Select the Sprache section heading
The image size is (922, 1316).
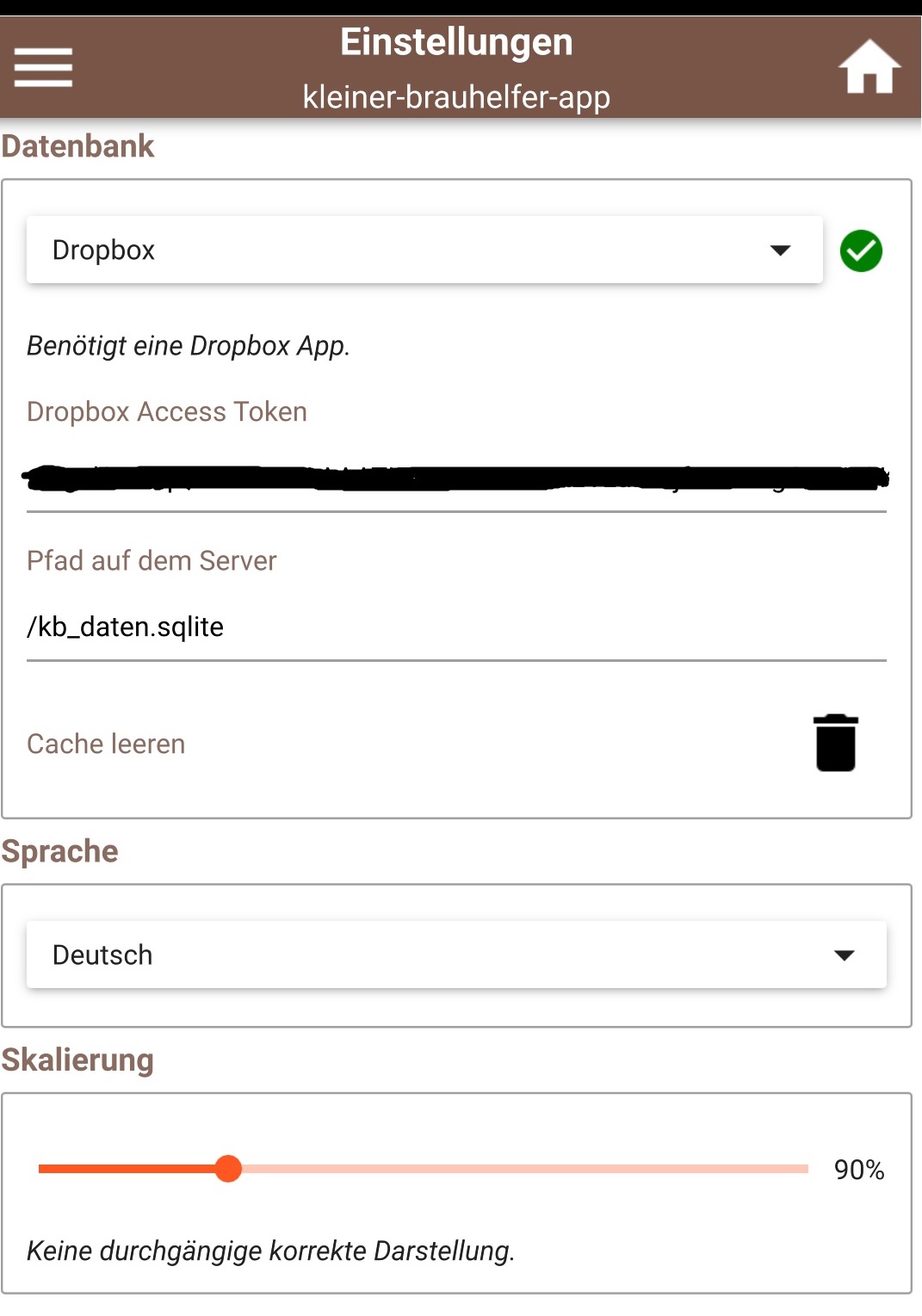click(x=60, y=851)
